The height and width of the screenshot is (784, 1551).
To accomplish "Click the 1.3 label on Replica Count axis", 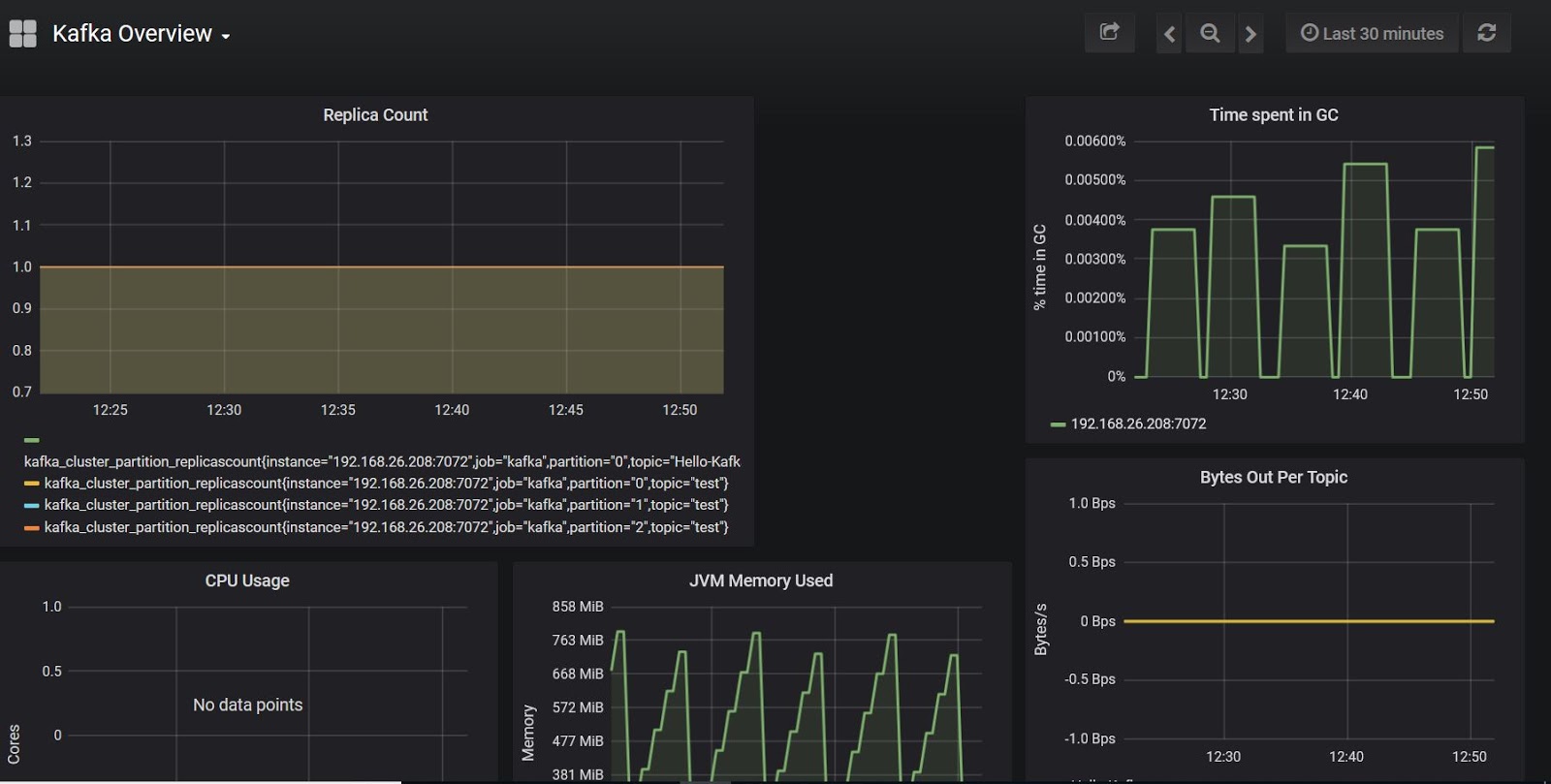I will point(21,141).
